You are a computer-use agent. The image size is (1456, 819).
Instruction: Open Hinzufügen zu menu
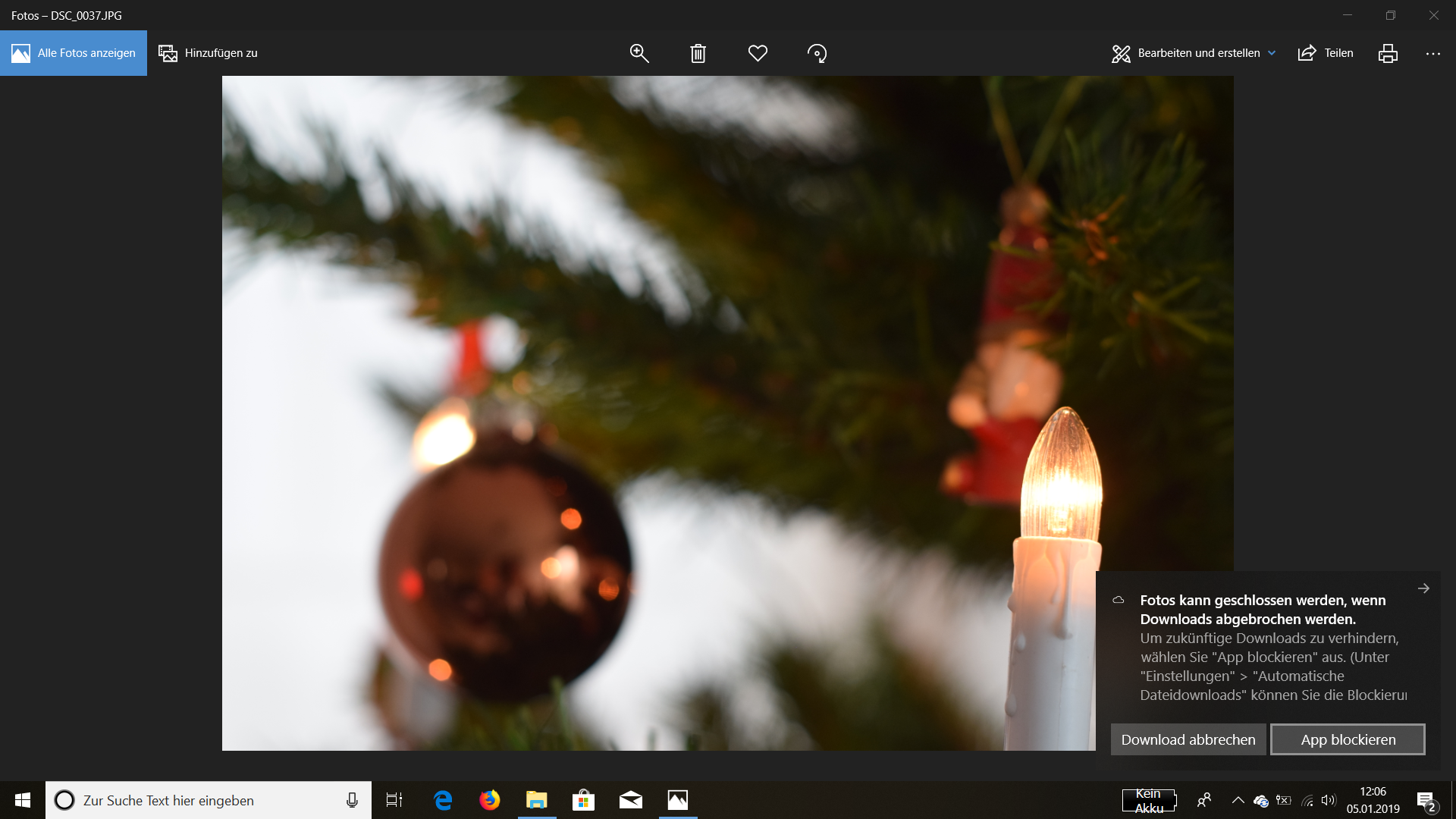(208, 53)
